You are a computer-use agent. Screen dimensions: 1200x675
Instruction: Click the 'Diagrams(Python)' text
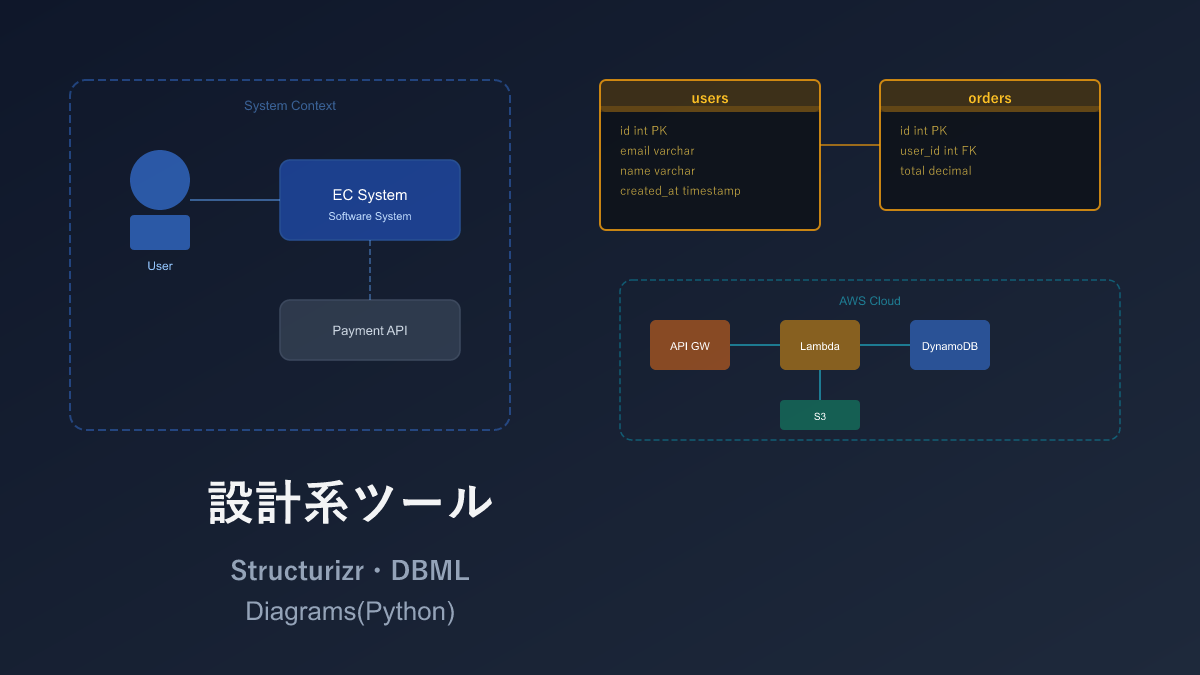point(350,611)
